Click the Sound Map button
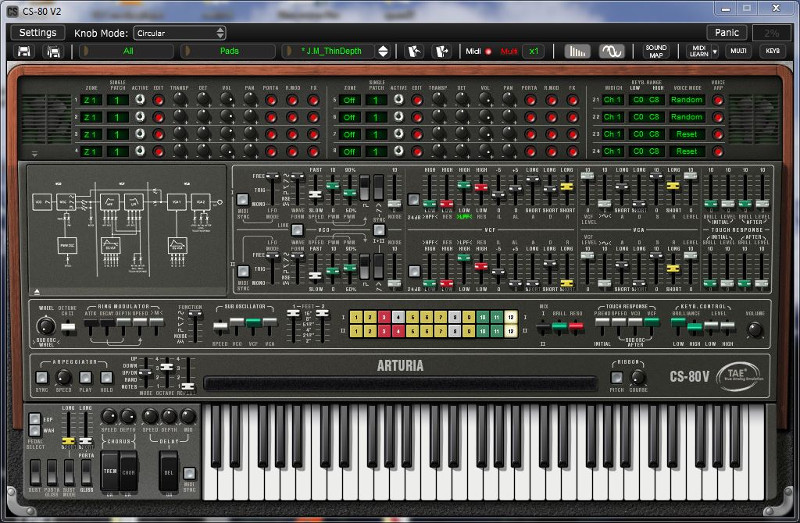Screen dimensions: 800x523 656,51
